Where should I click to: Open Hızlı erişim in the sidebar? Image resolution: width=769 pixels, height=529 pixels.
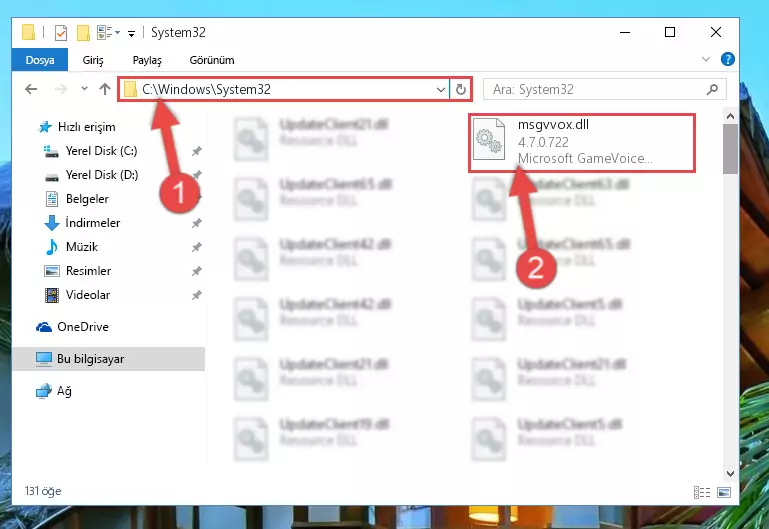pyautogui.click(x=77, y=127)
